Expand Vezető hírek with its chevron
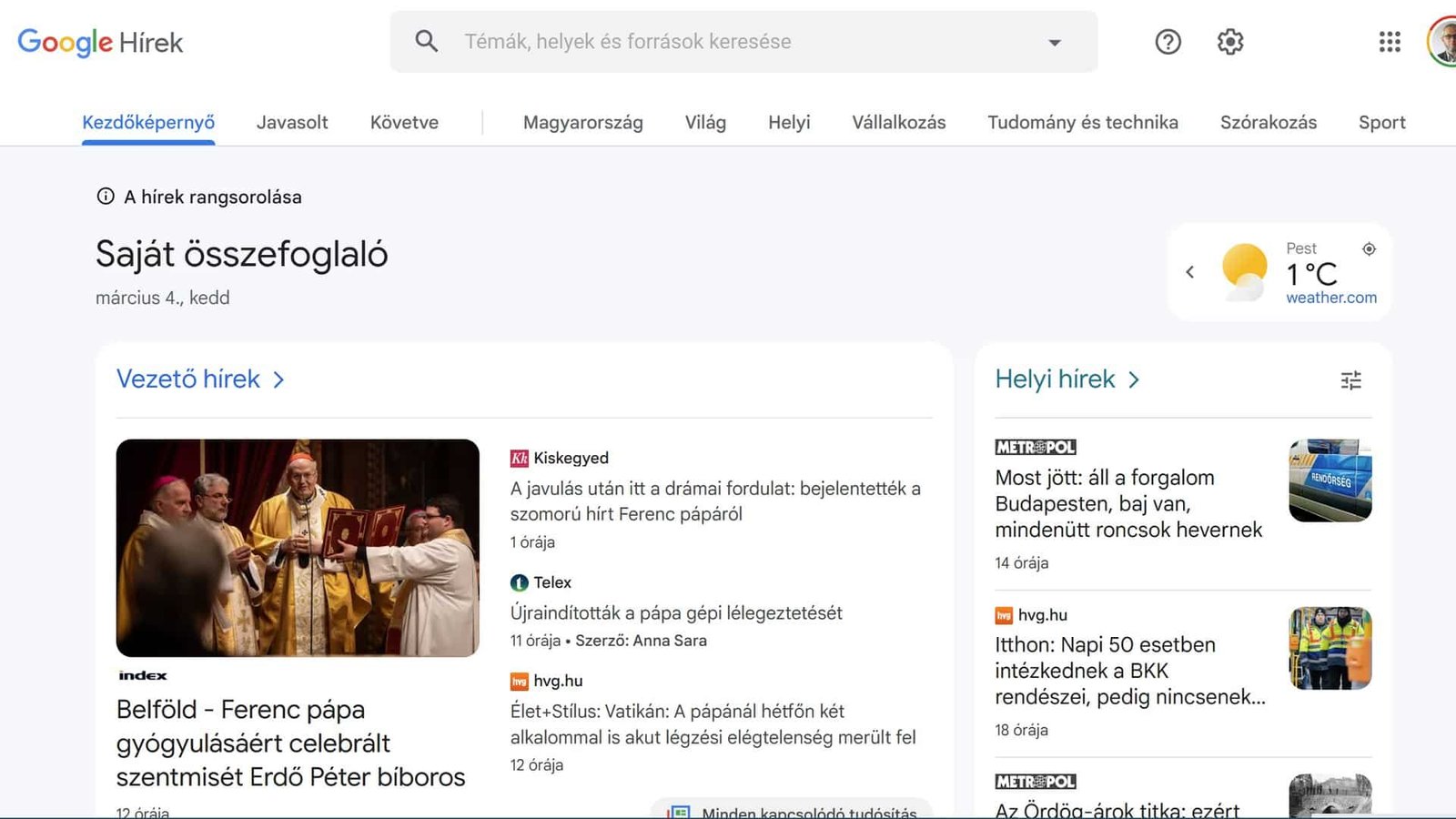1456x819 pixels. (278, 379)
